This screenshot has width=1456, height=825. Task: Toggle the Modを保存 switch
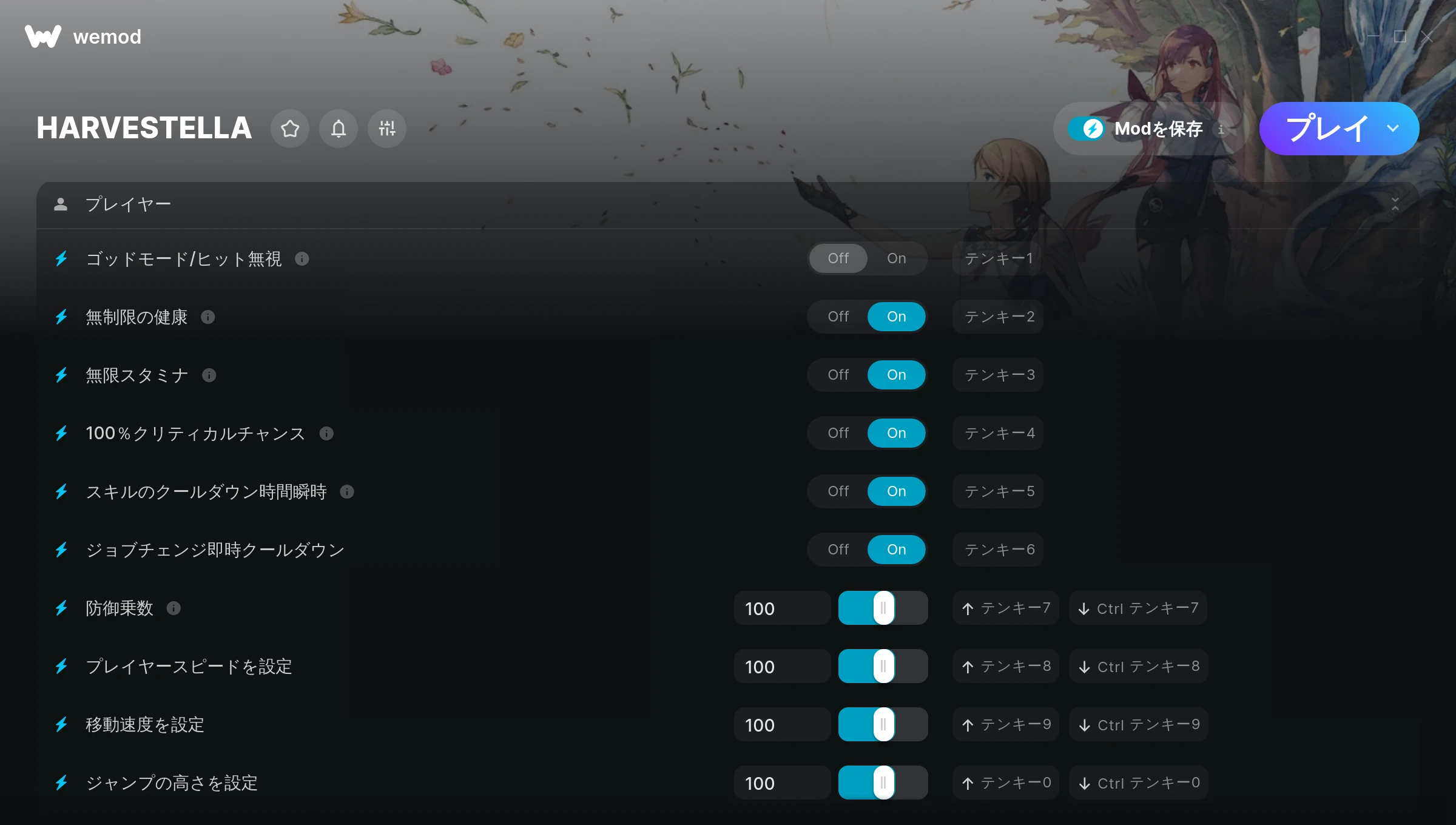click(1087, 129)
